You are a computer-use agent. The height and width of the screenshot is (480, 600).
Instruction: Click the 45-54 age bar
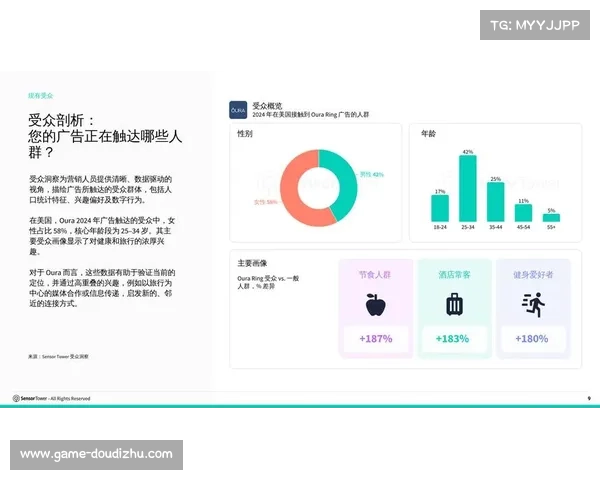523,213
